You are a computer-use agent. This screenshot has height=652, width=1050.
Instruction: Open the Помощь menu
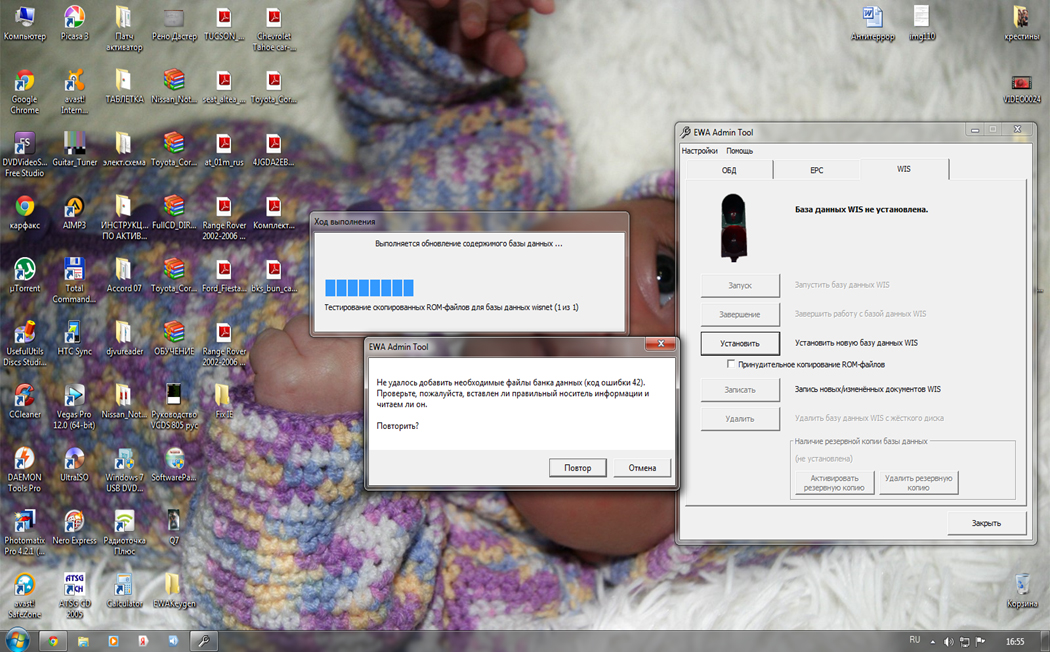coord(739,151)
